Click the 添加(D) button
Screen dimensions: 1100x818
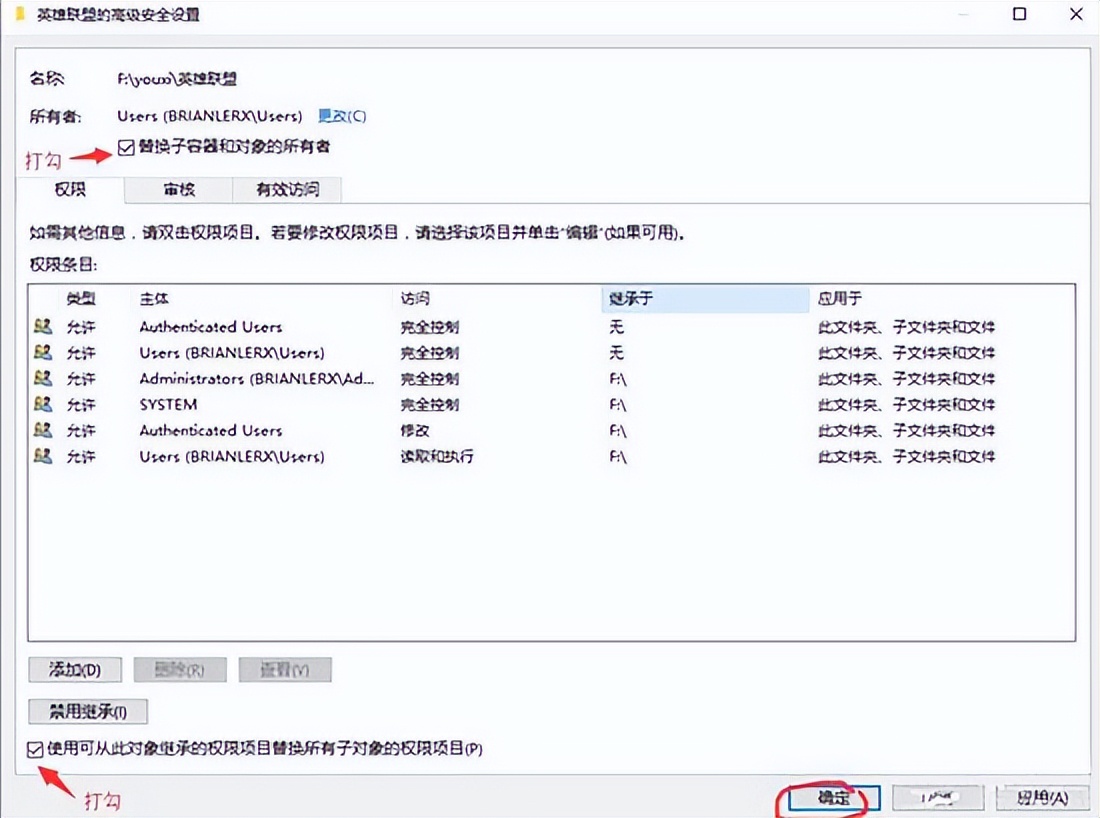pos(74,669)
